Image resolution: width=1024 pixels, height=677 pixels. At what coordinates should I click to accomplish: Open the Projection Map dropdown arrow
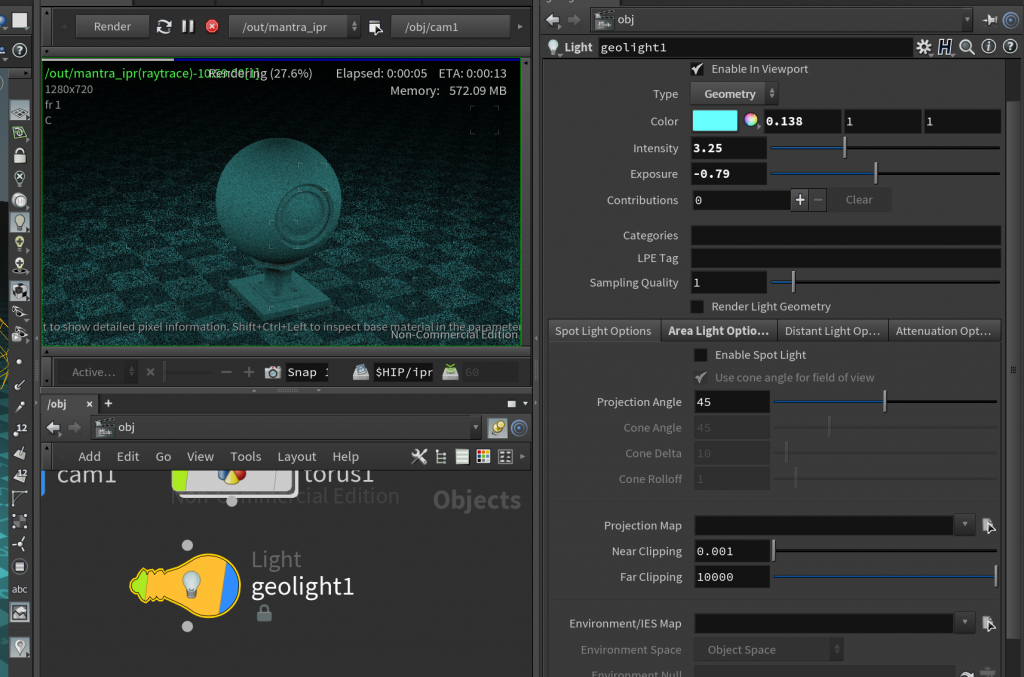(x=963, y=525)
